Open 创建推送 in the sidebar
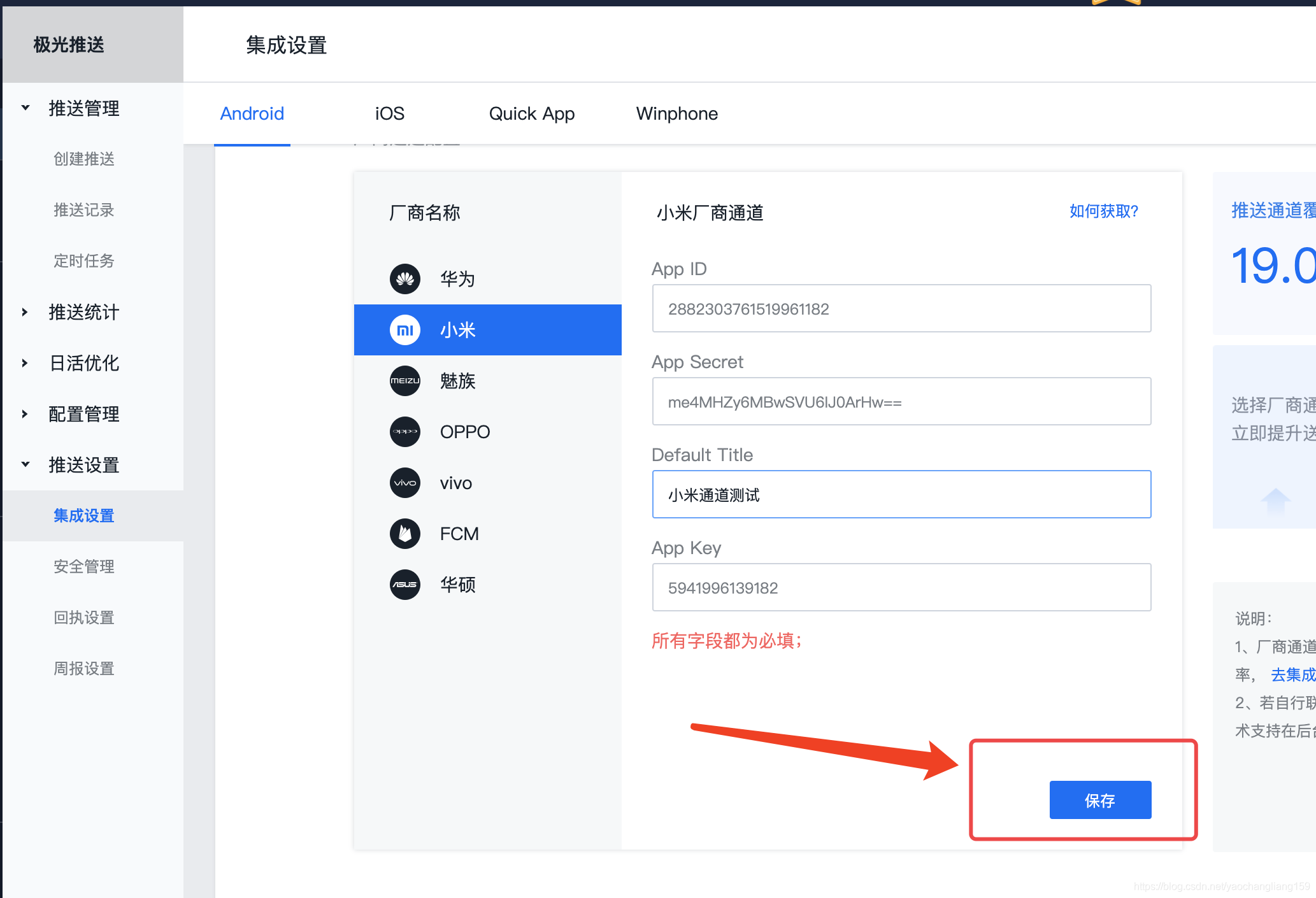 [x=84, y=159]
